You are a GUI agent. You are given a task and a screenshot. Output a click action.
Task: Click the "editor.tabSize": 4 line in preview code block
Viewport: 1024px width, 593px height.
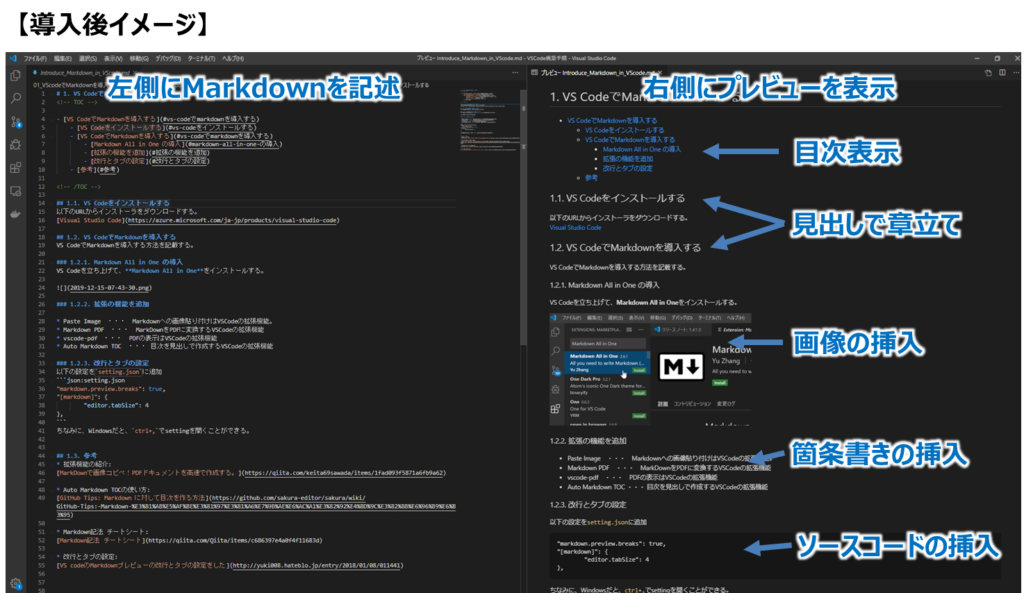point(616,560)
